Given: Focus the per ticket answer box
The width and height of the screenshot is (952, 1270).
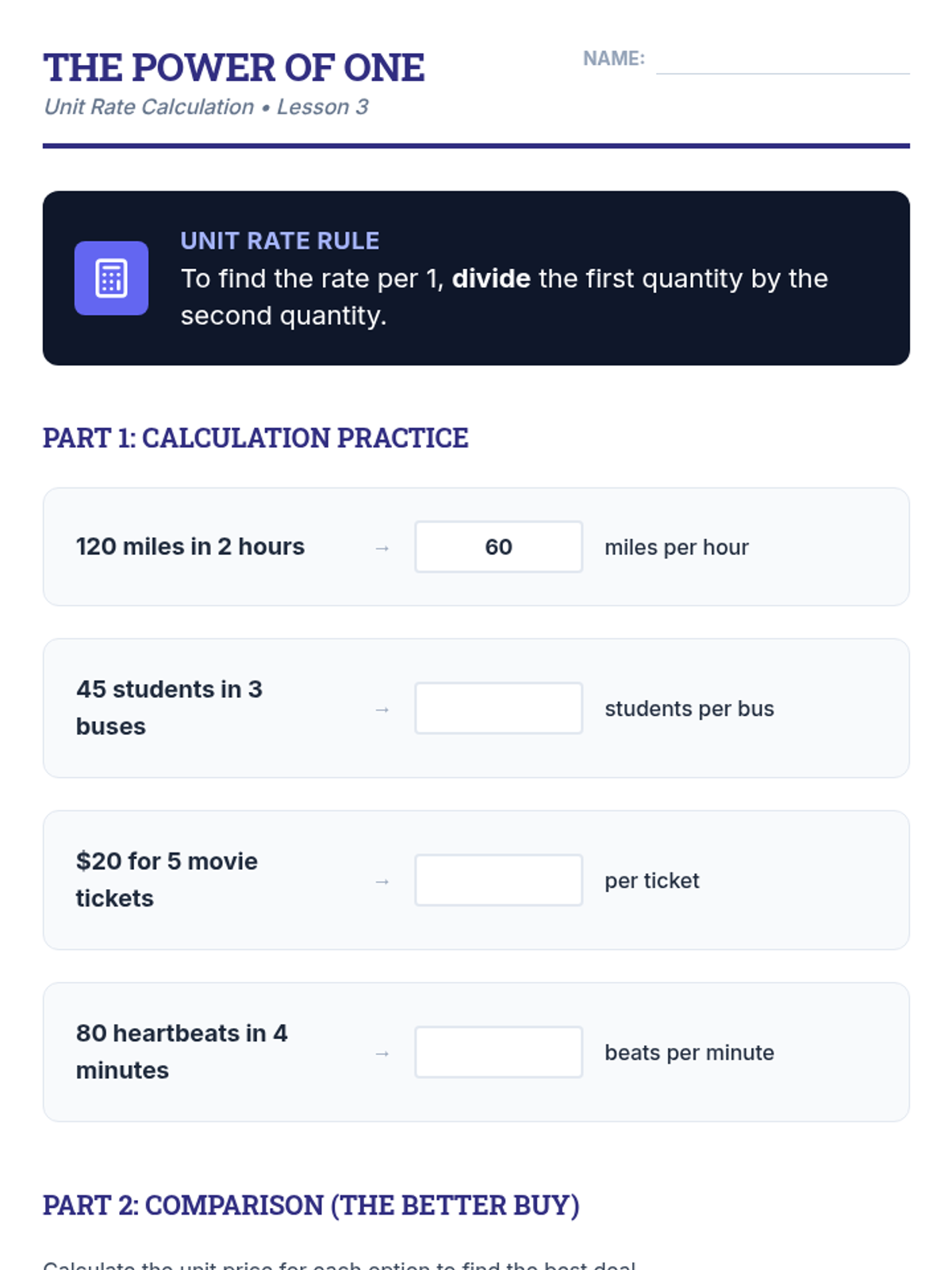Looking at the screenshot, I should click(498, 880).
